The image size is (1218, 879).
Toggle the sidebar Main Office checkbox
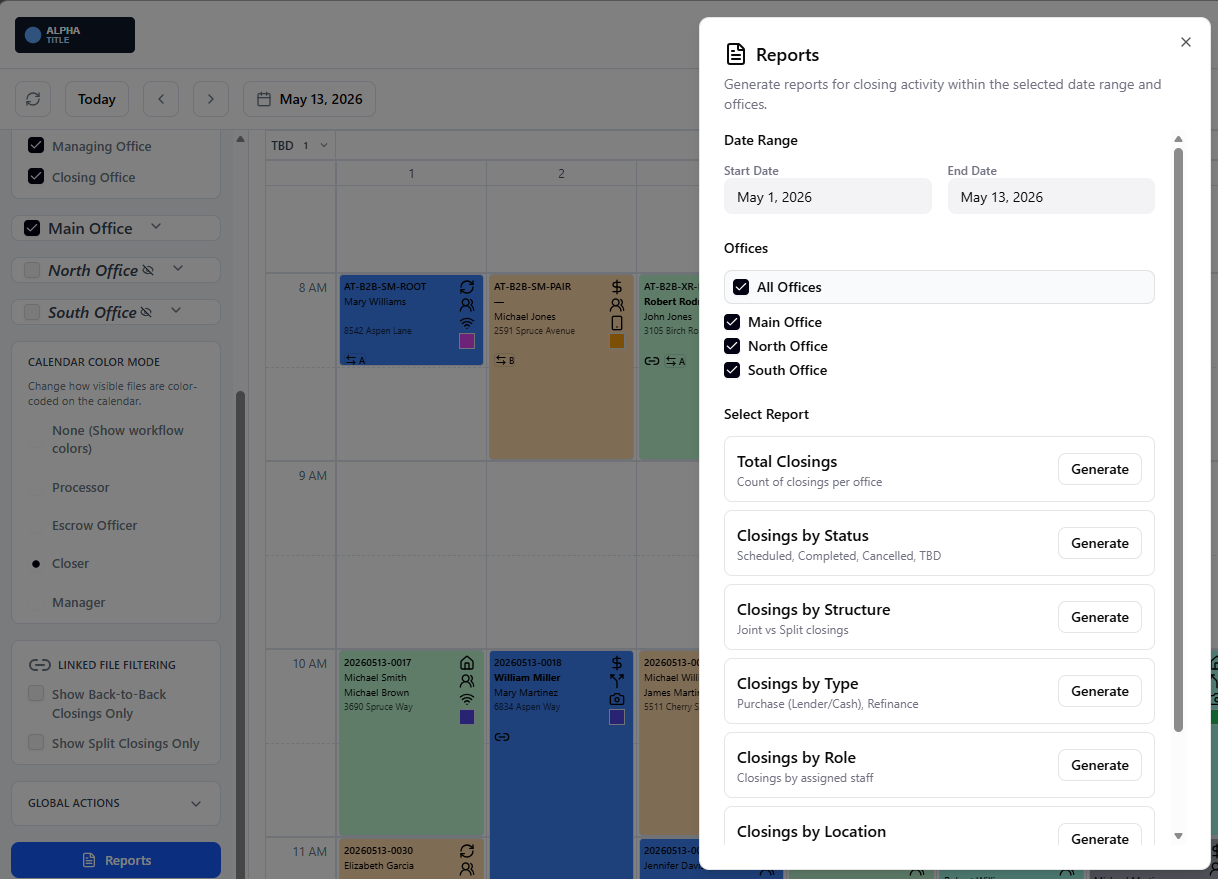point(32,228)
